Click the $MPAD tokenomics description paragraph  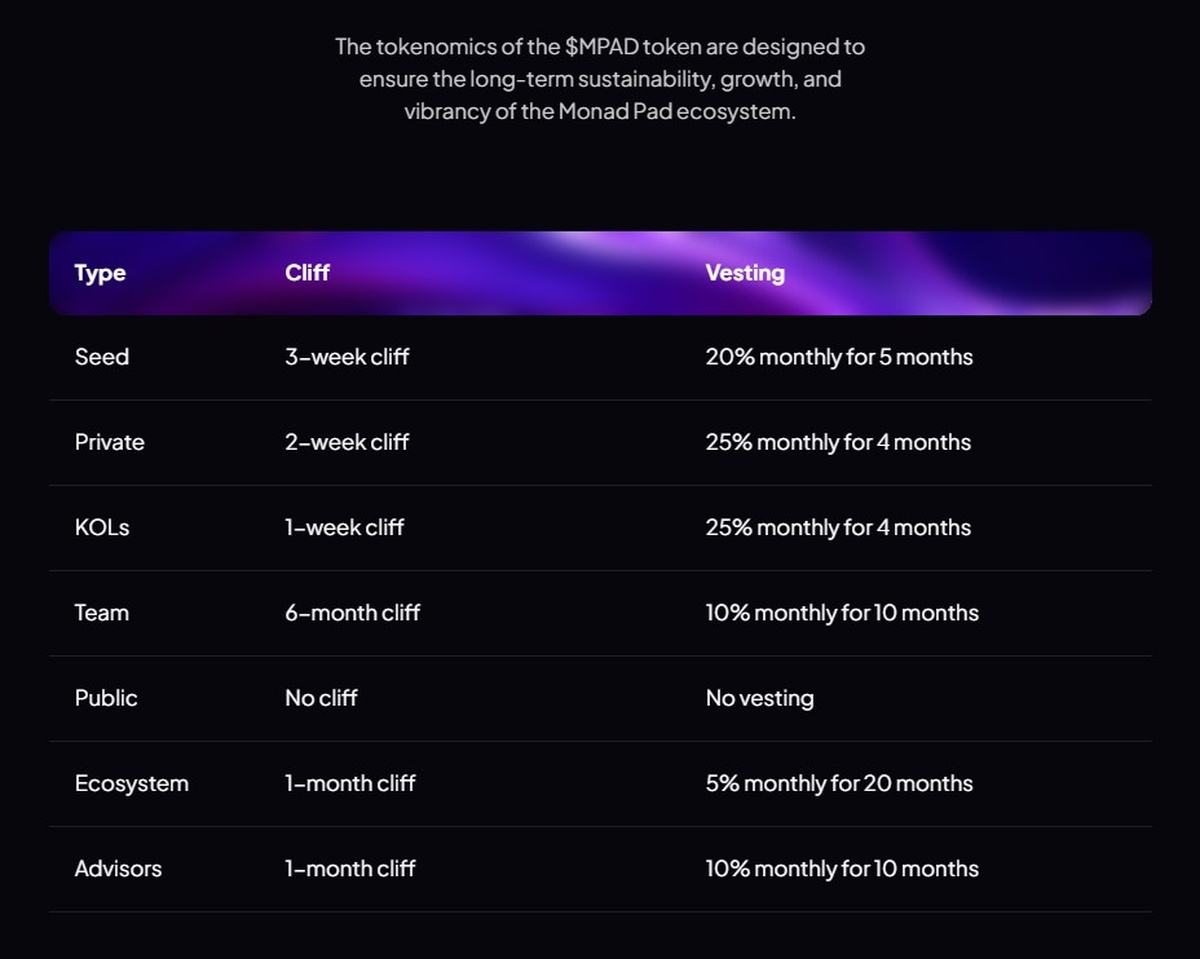[600, 79]
